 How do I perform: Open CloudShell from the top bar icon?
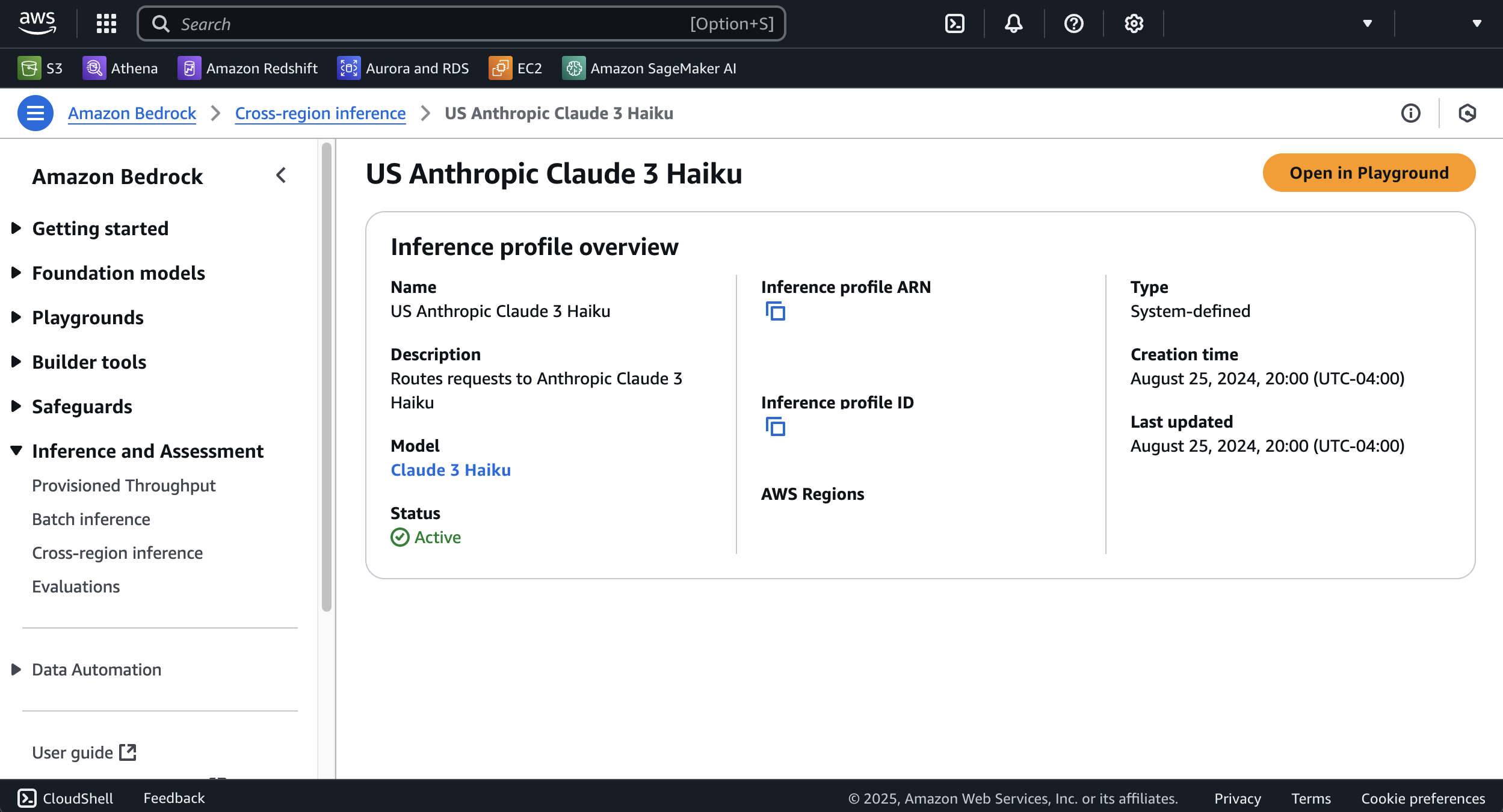click(x=955, y=23)
